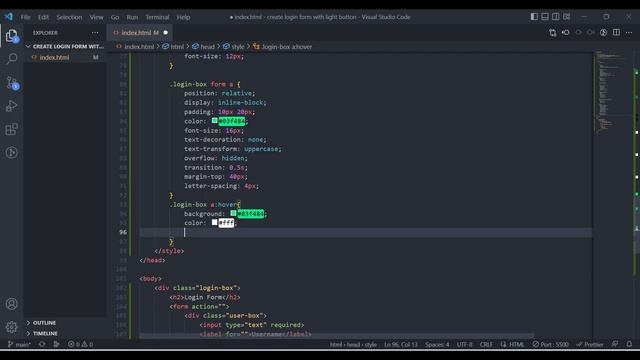
Task: Open the Run menu
Action: click(x=132, y=17)
